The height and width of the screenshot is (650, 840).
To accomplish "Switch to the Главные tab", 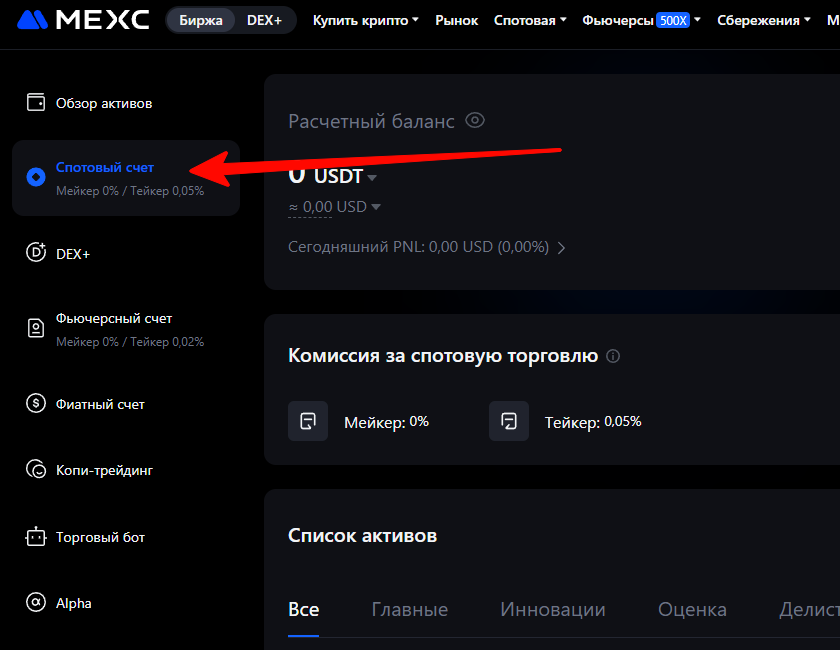I will [x=410, y=610].
